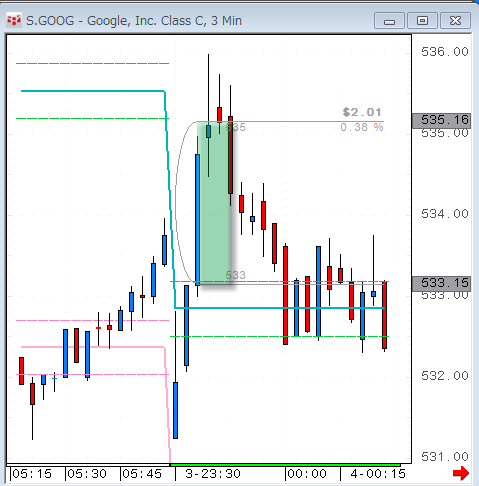479x486 pixels.
Task: Maximize the S.GOOG chart window
Action: point(422,21)
